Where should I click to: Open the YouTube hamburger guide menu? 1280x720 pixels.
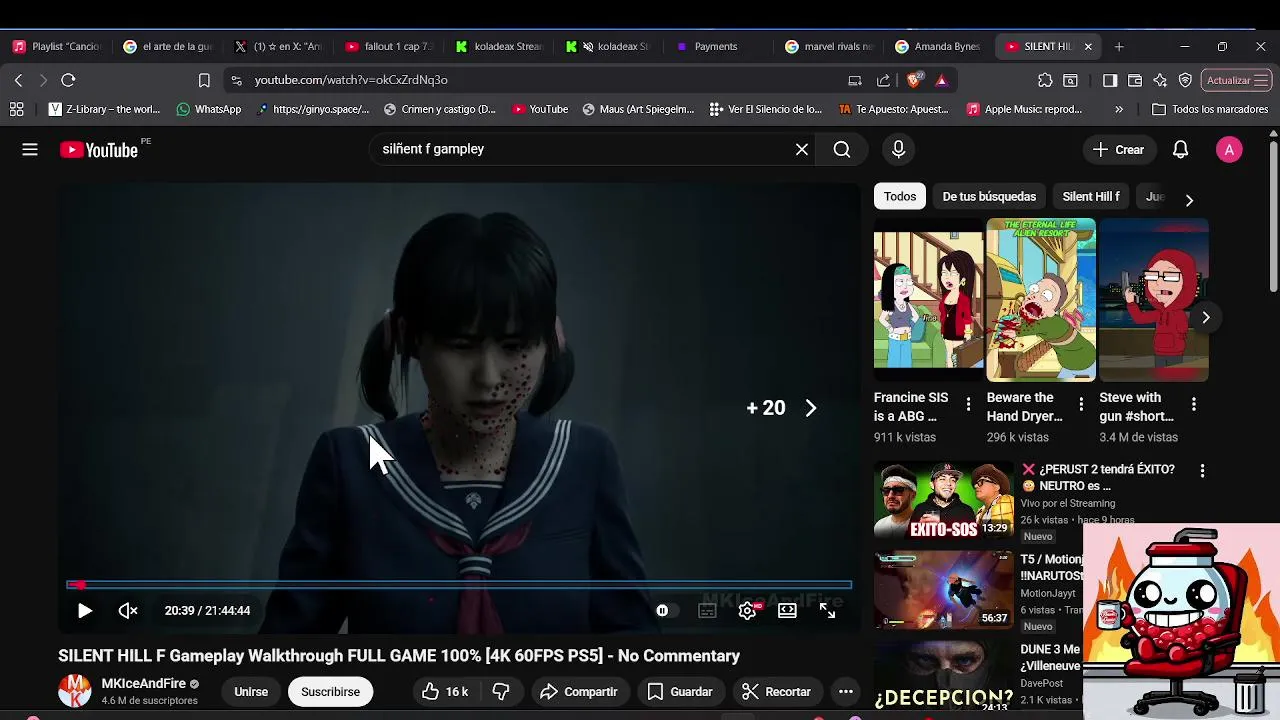point(30,150)
